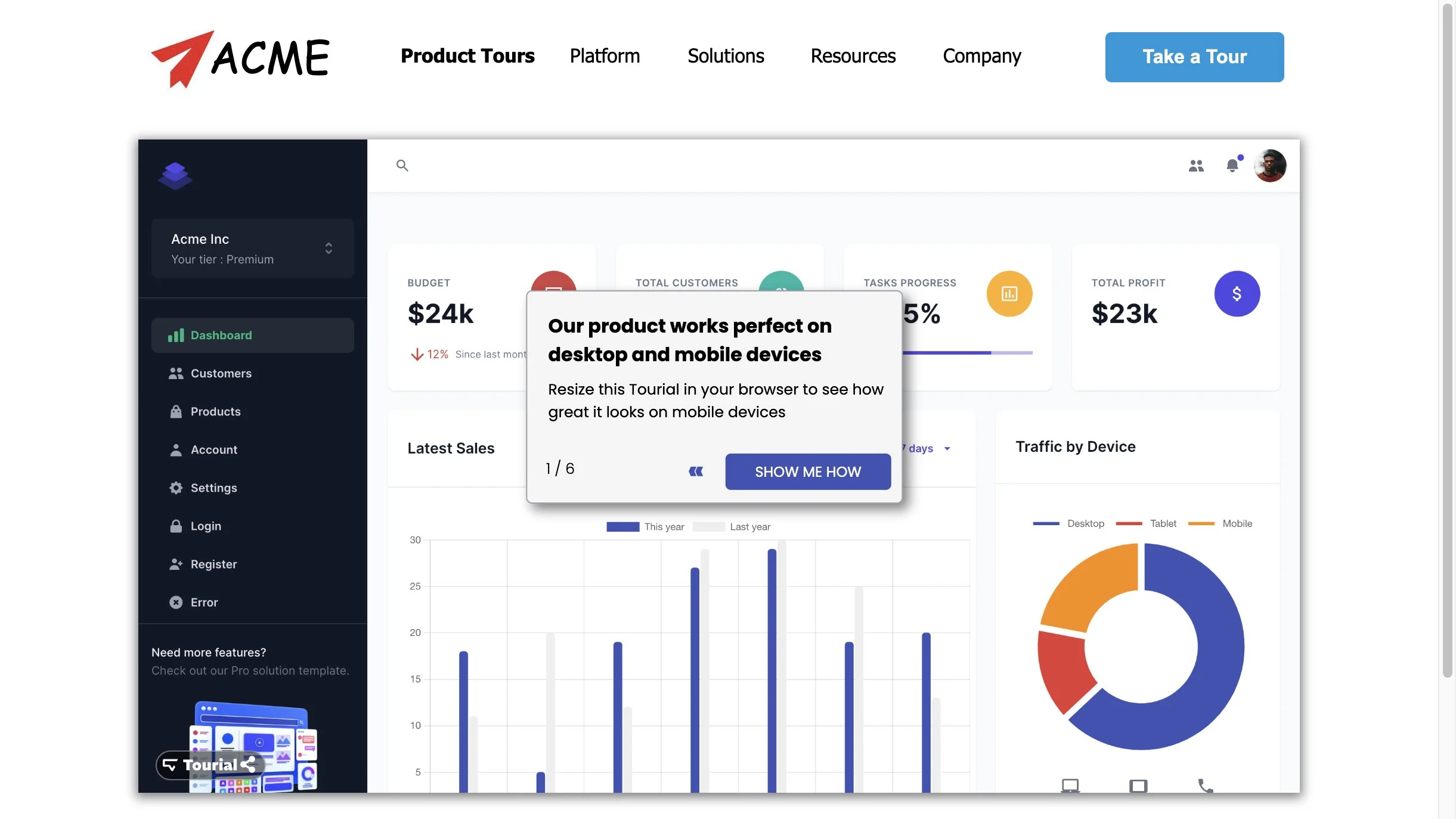1456x819 pixels.
Task: Click the purple layered logo in sidebar
Action: pyautogui.click(x=175, y=176)
